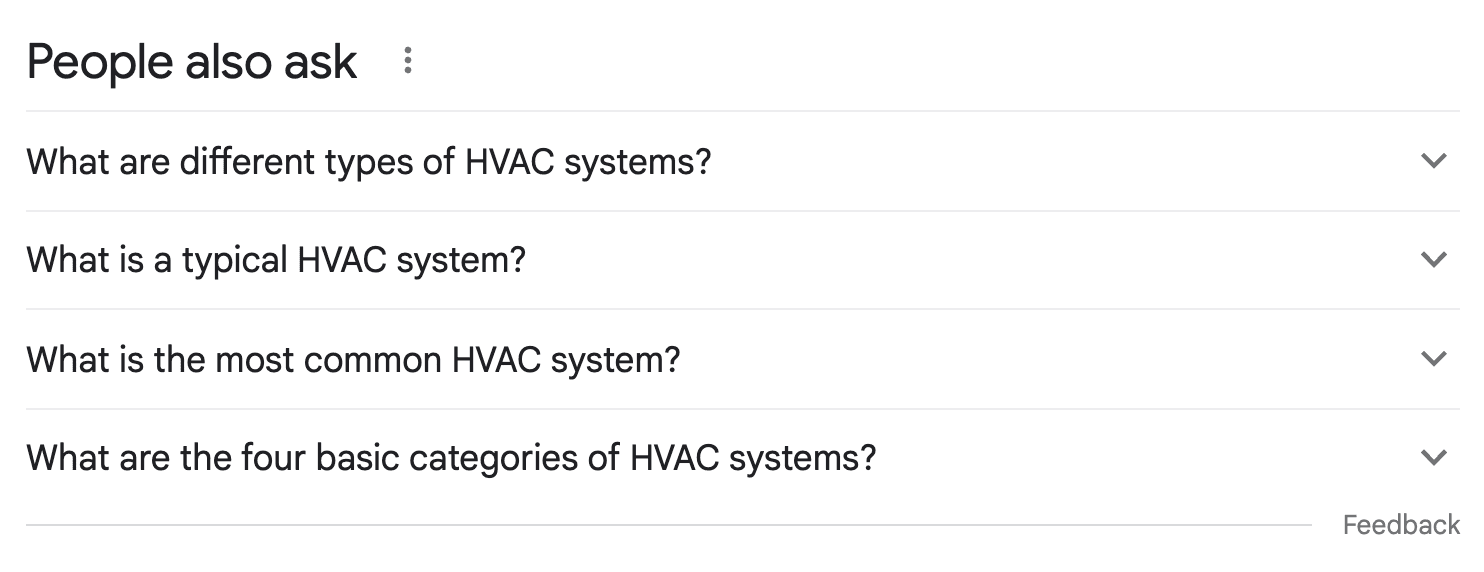Hit the down arrow on four basic categories row
This screenshot has width=1484, height=572.
point(1433,458)
